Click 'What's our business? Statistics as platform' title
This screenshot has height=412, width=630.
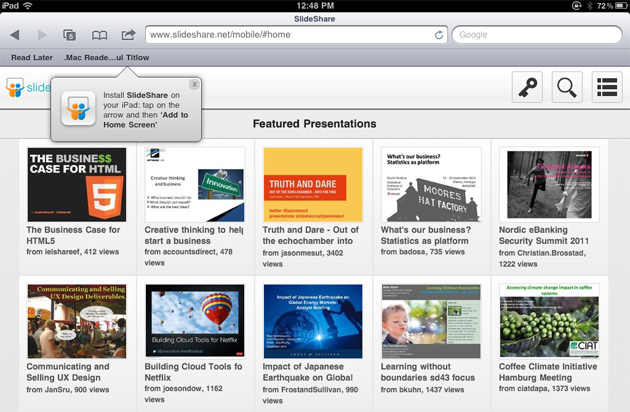[x=425, y=235]
